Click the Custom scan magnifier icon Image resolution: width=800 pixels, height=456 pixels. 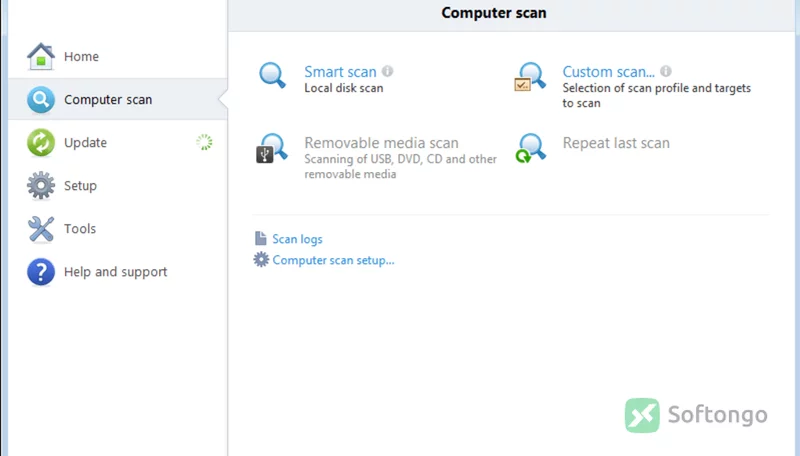tap(530, 77)
